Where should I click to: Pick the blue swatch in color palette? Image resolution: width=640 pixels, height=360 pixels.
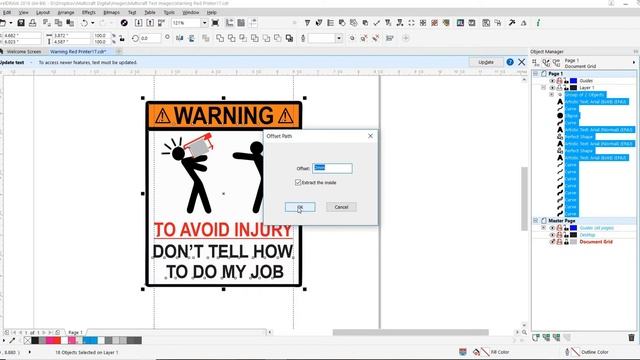[90, 340]
